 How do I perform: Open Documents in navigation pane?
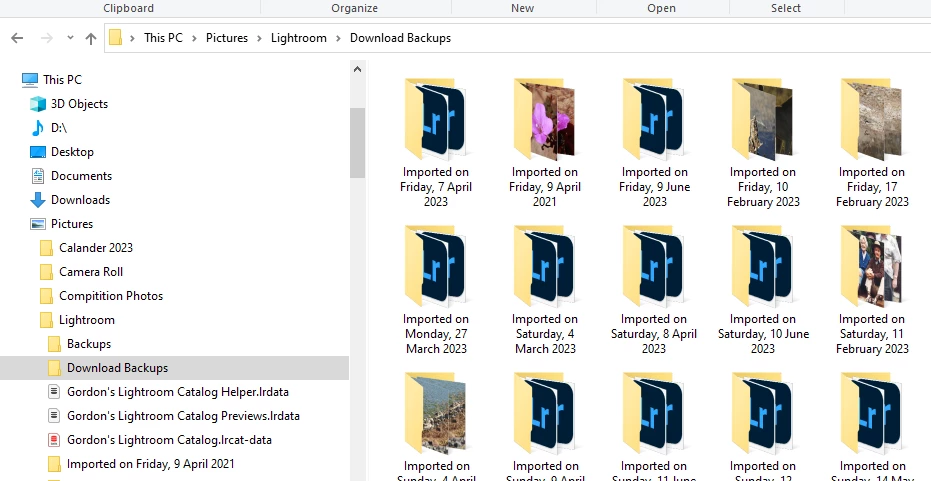click(81, 176)
